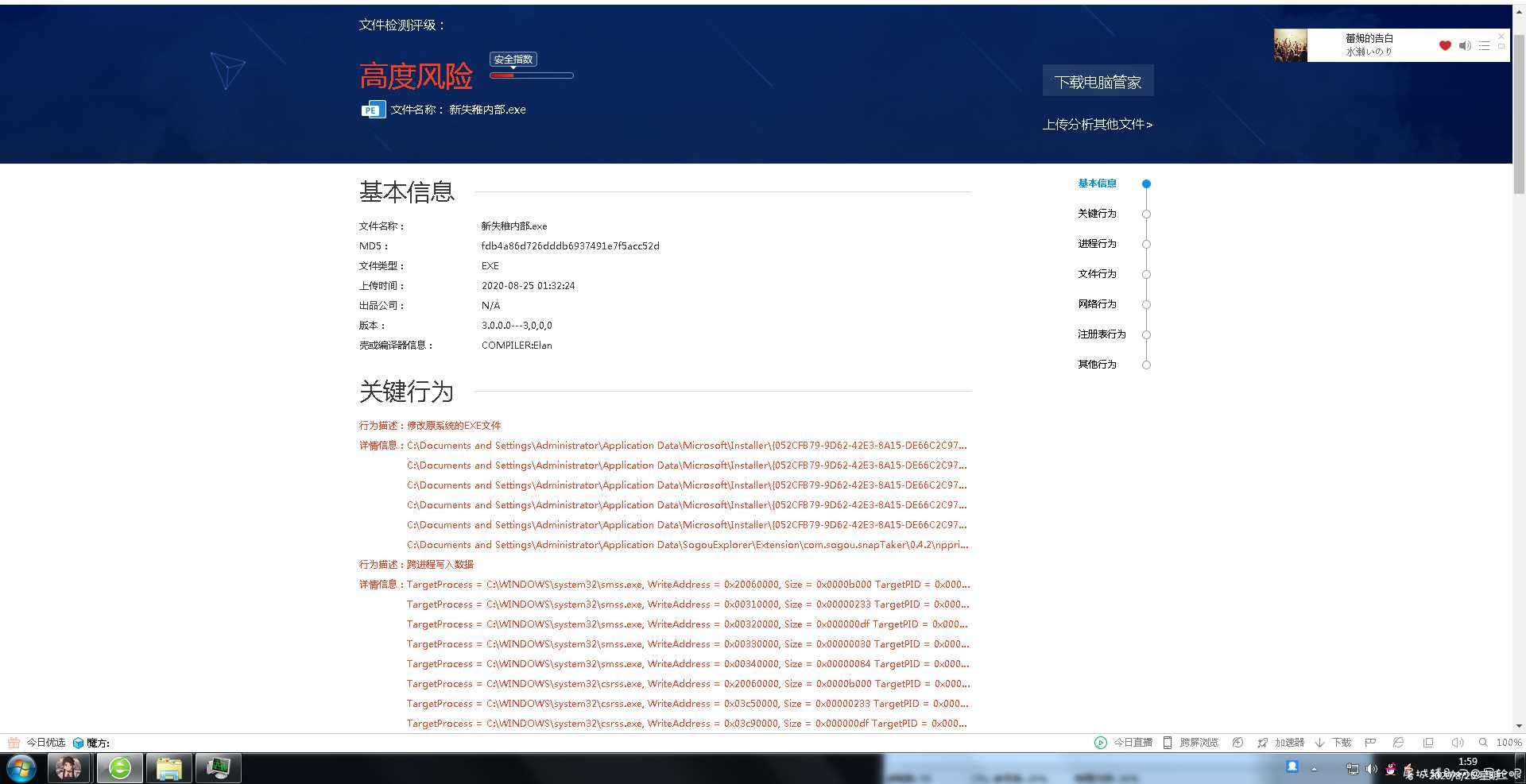1526x784 pixels.
Task: Click the blue contact tray icon
Action: (x=1292, y=767)
